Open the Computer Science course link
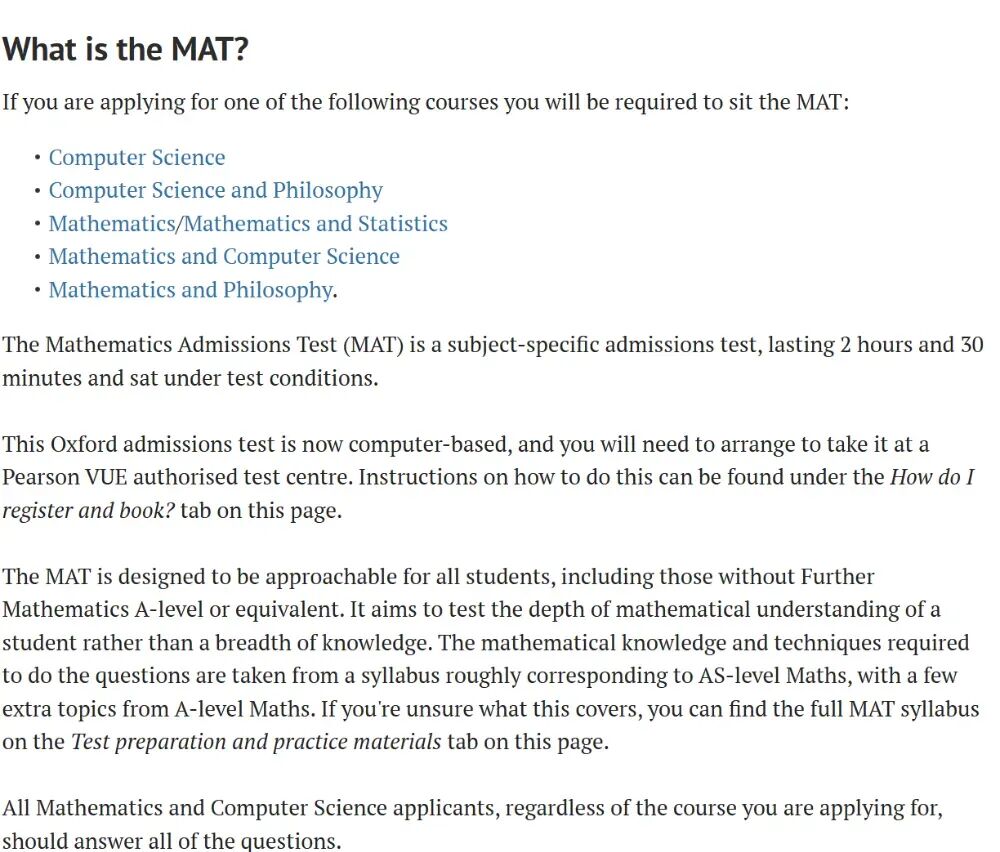The width and height of the screenshot is (1000, 852). point(137,158)
